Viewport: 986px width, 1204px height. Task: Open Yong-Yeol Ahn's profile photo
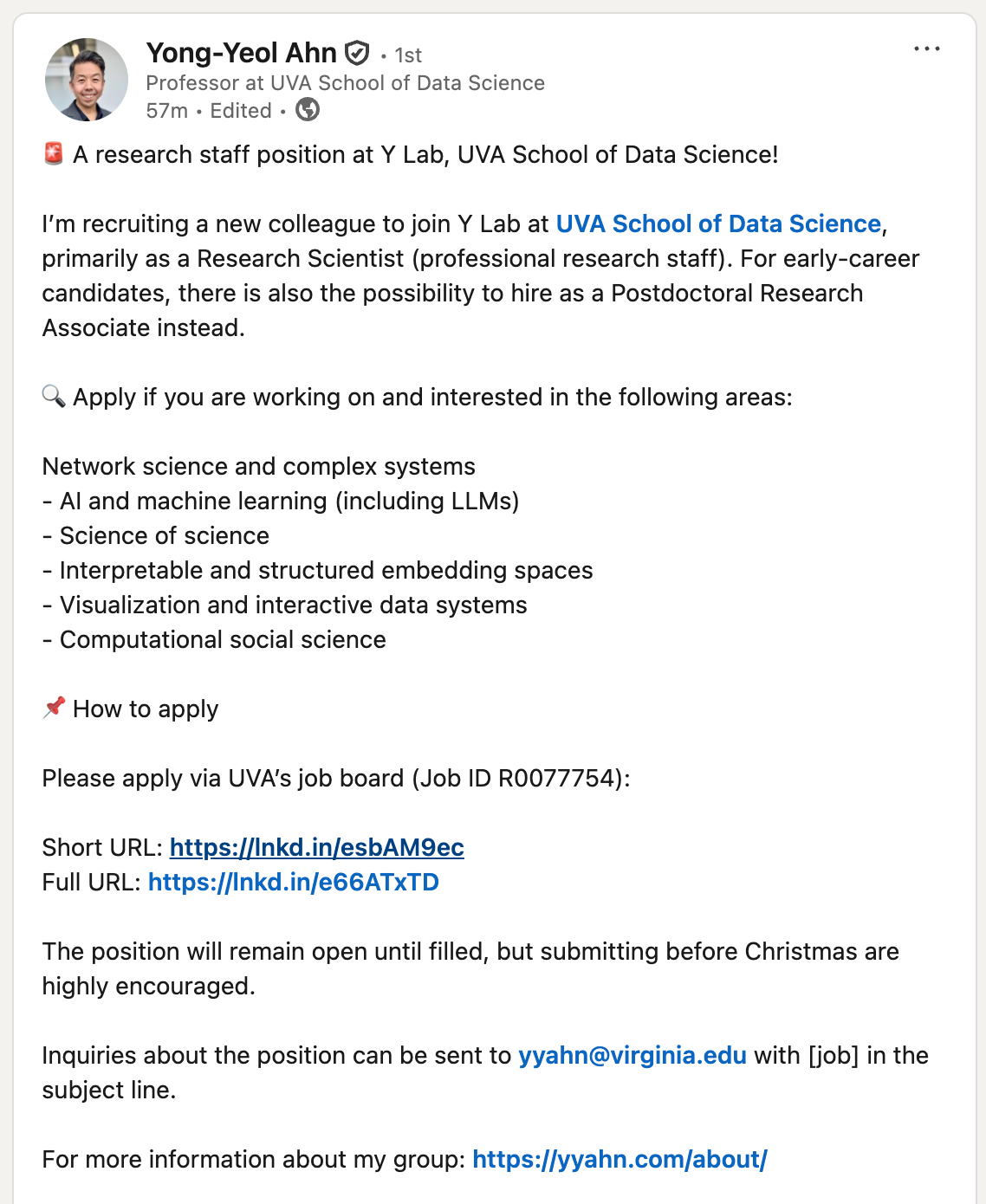click(x=87, y=80)
